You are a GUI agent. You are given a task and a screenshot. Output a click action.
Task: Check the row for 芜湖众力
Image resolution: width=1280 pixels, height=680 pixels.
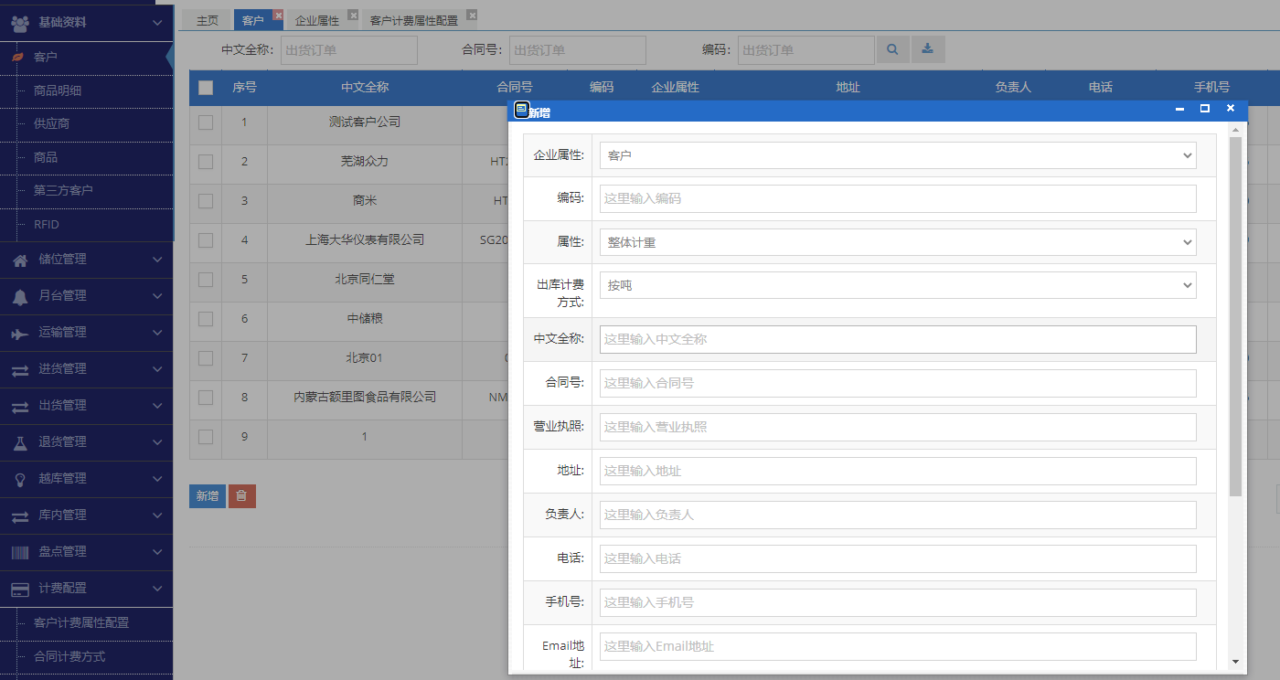tap(206, 161)
